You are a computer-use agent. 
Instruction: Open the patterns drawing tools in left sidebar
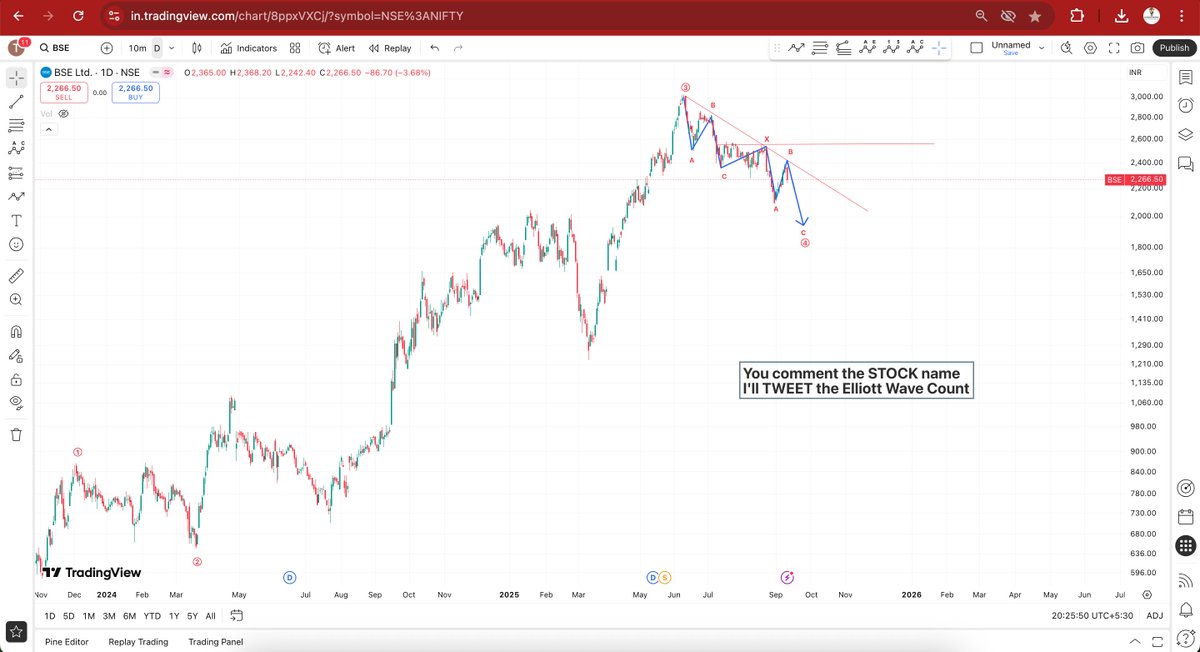16,149
